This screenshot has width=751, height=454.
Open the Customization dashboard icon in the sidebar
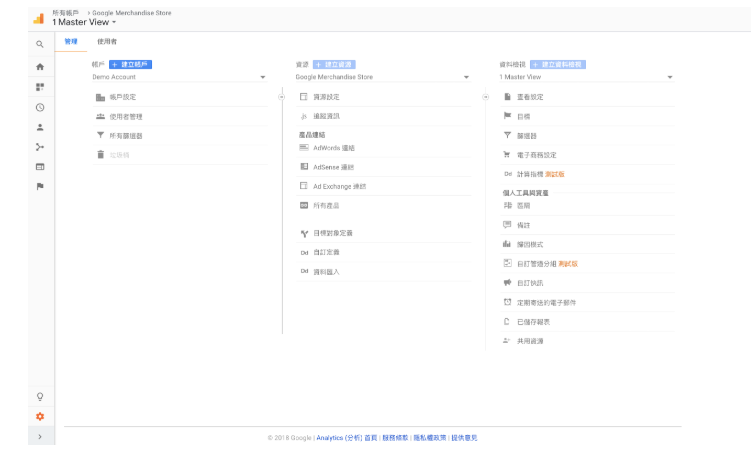(x=40, y=87)
